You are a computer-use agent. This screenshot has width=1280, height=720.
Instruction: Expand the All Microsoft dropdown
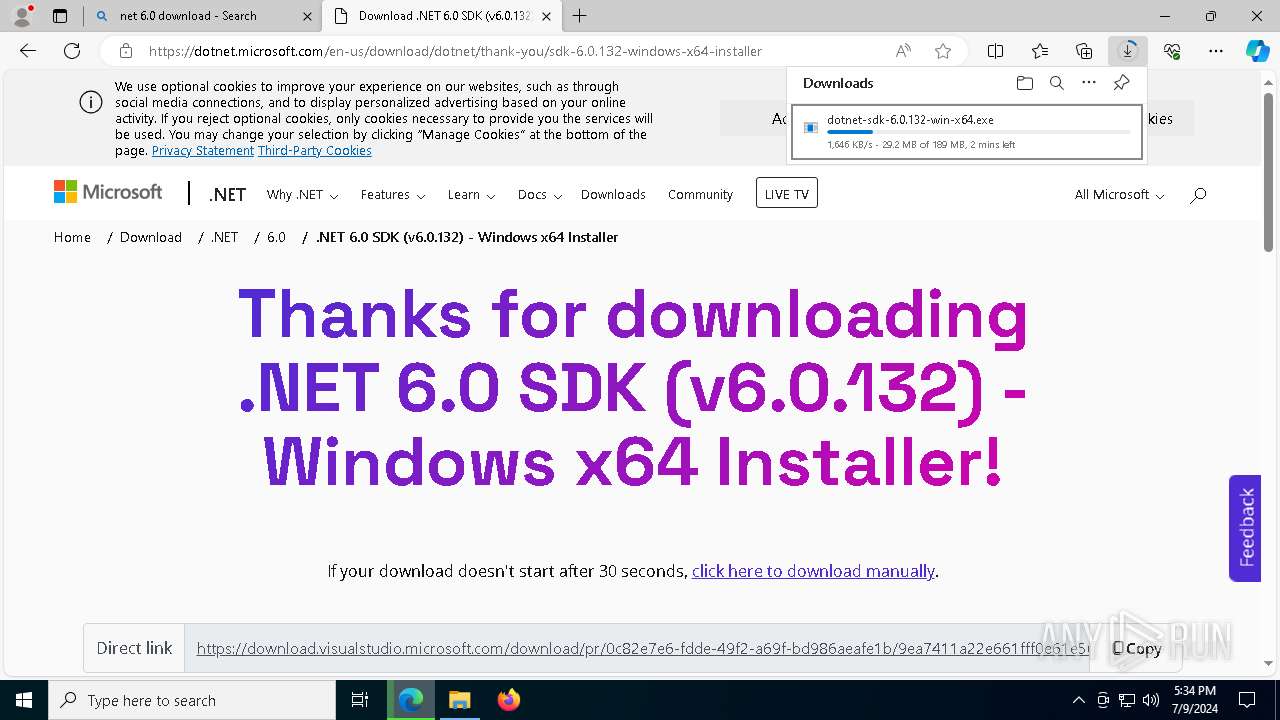[1119, 195]
